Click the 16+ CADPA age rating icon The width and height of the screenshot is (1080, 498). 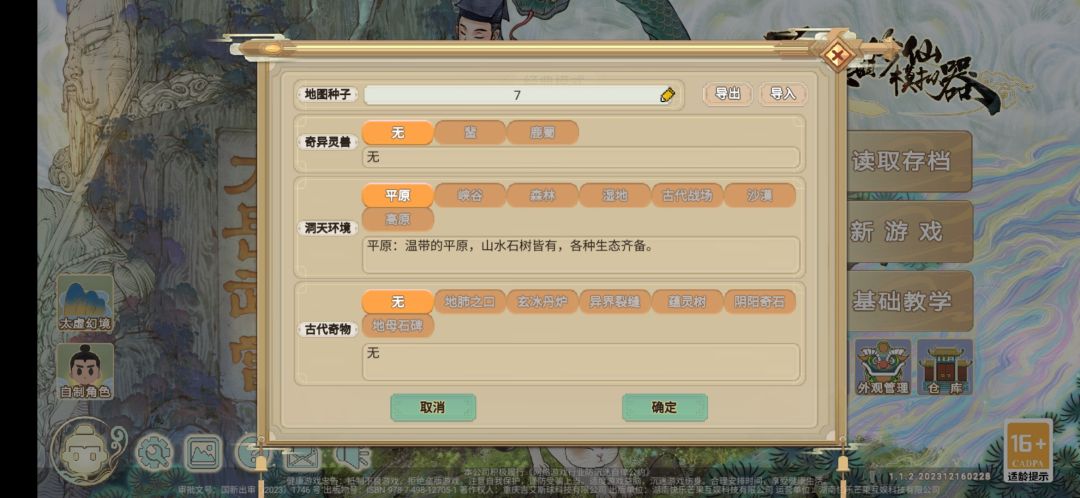[x=1028, y=450]
